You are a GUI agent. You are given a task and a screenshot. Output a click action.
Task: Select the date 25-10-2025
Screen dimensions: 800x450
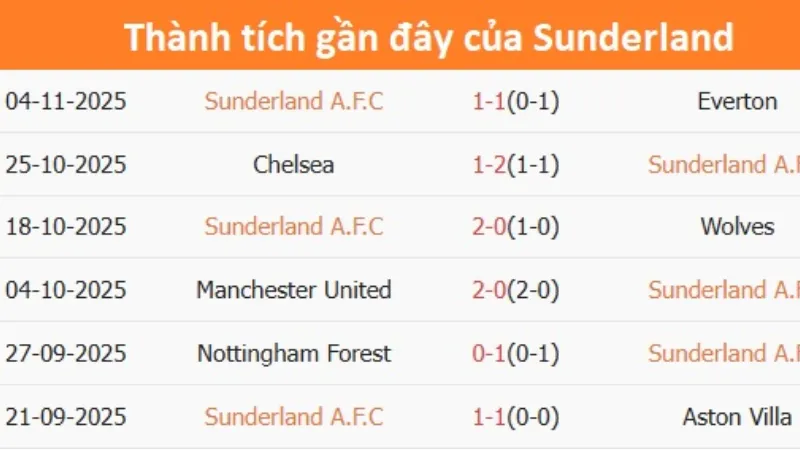coord(66,164)
